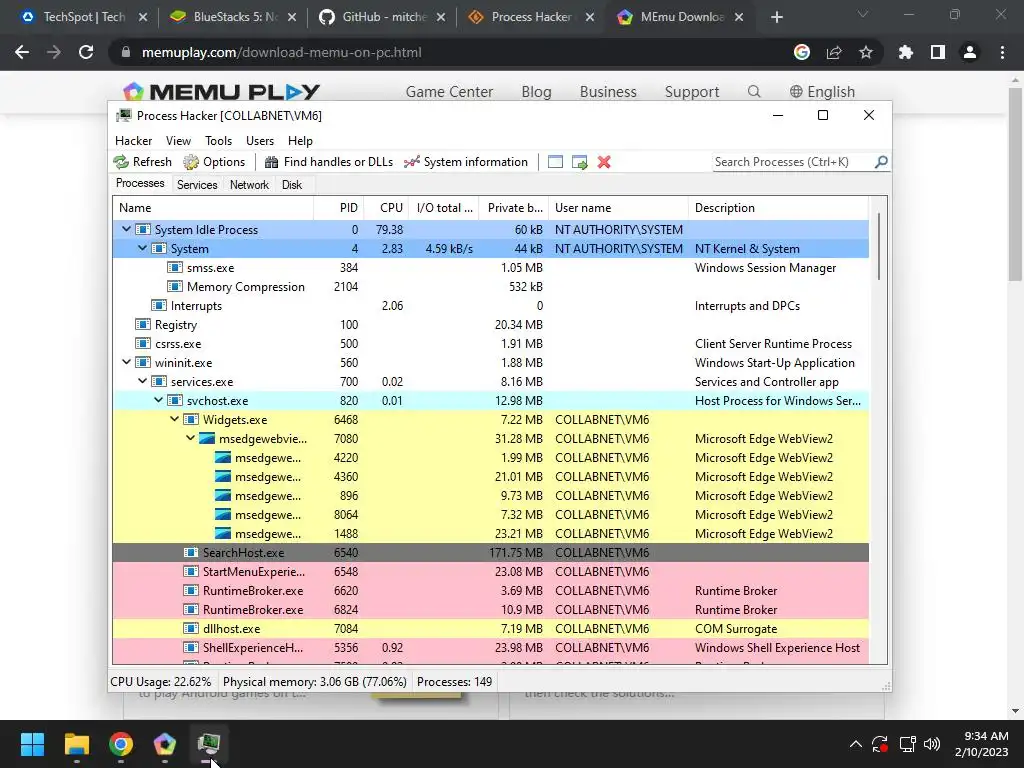Open Windows Start button

pos(32,744)
